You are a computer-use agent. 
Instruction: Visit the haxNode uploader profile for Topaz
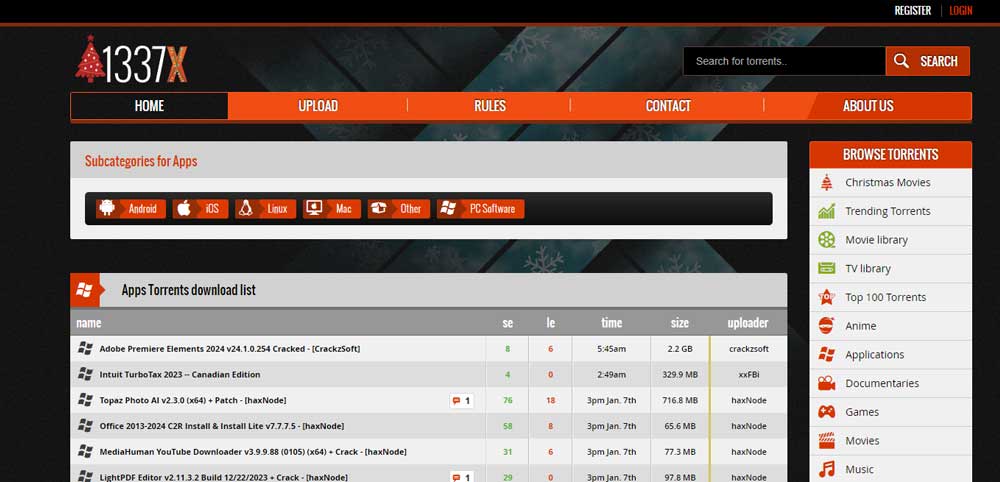748,400
